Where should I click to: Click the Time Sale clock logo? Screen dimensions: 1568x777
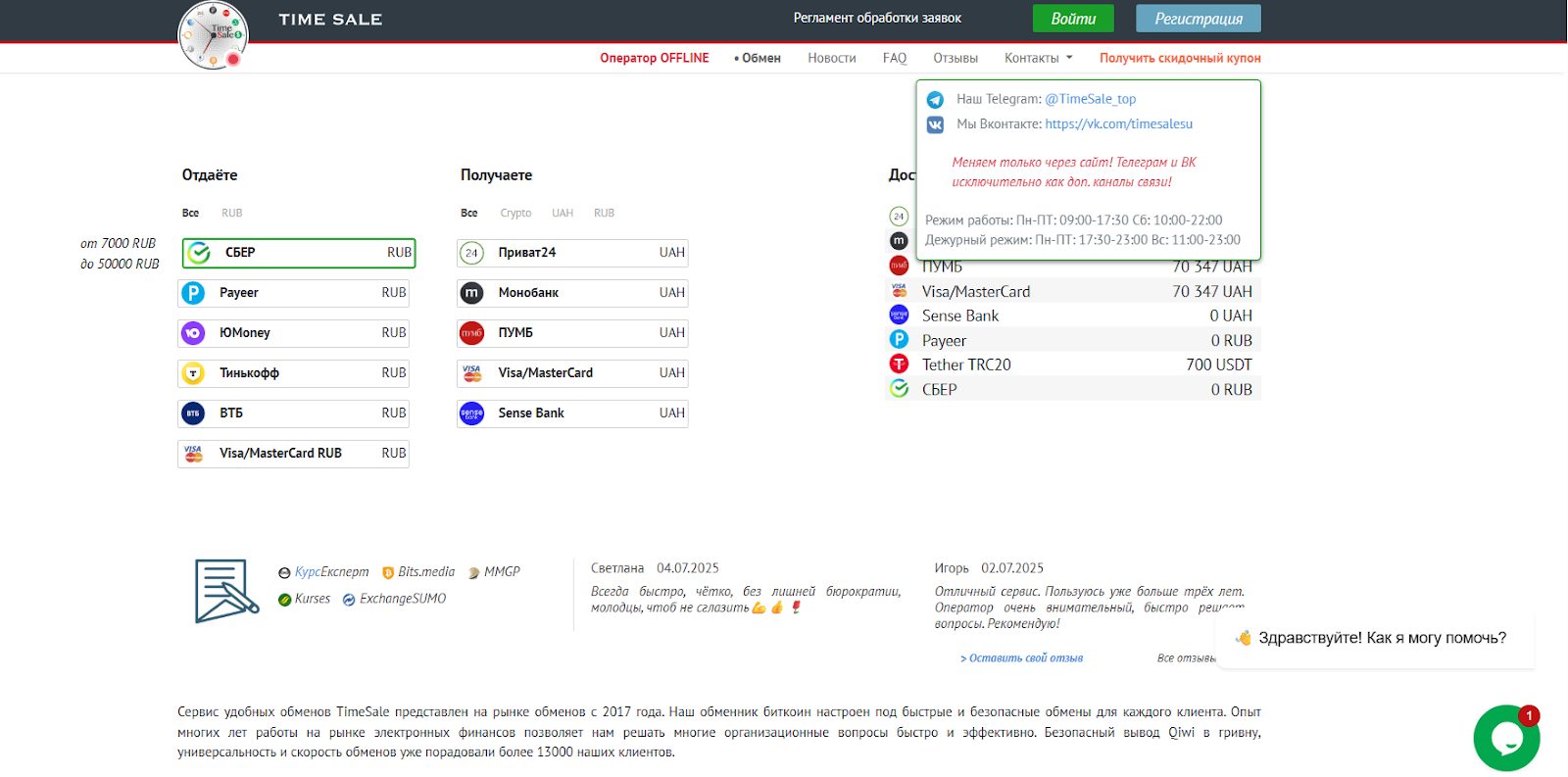coord(213,35)
